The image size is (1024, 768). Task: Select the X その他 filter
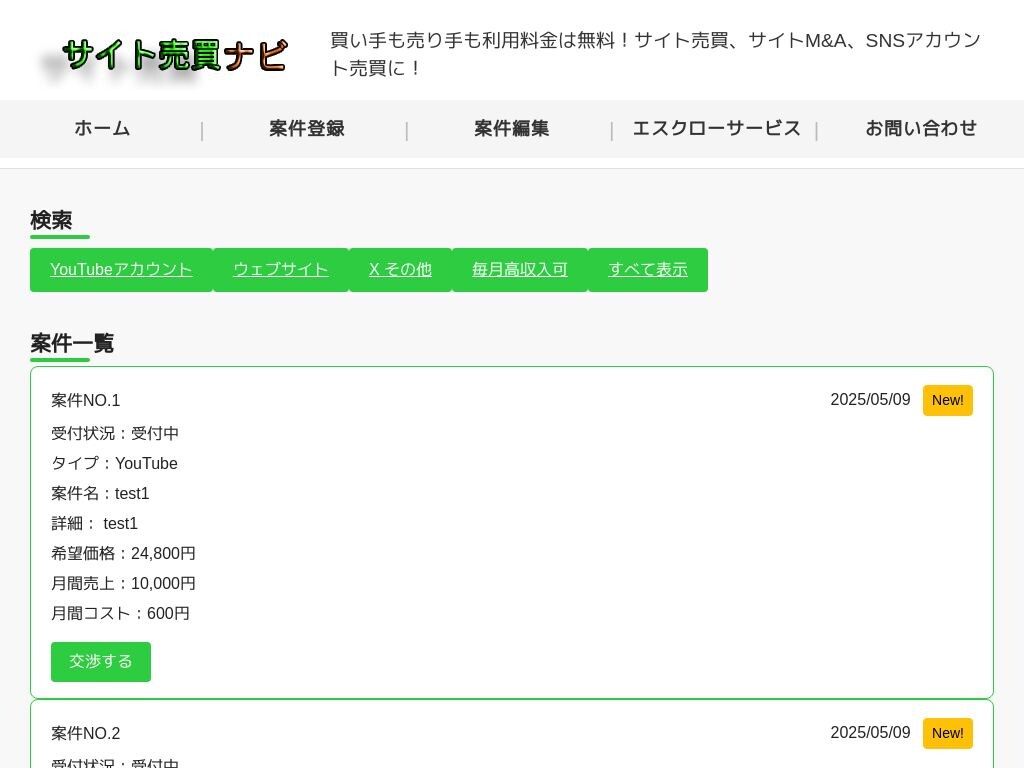[400, 270]
